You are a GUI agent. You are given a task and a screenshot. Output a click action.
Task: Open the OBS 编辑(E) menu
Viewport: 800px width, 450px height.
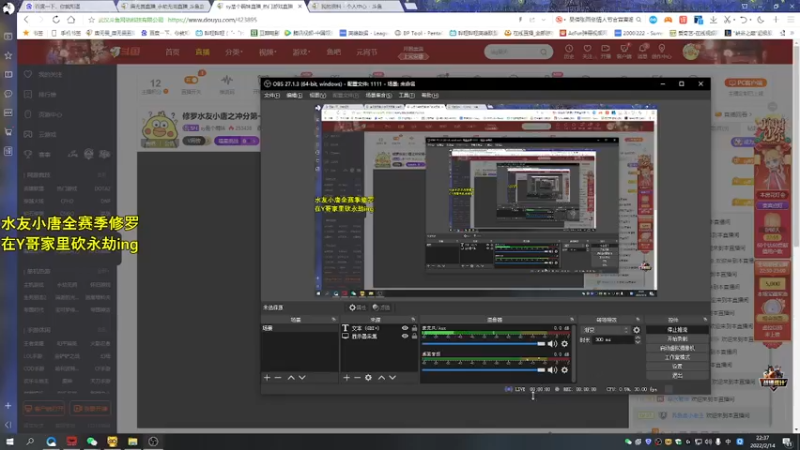click(x=294, y=95)
